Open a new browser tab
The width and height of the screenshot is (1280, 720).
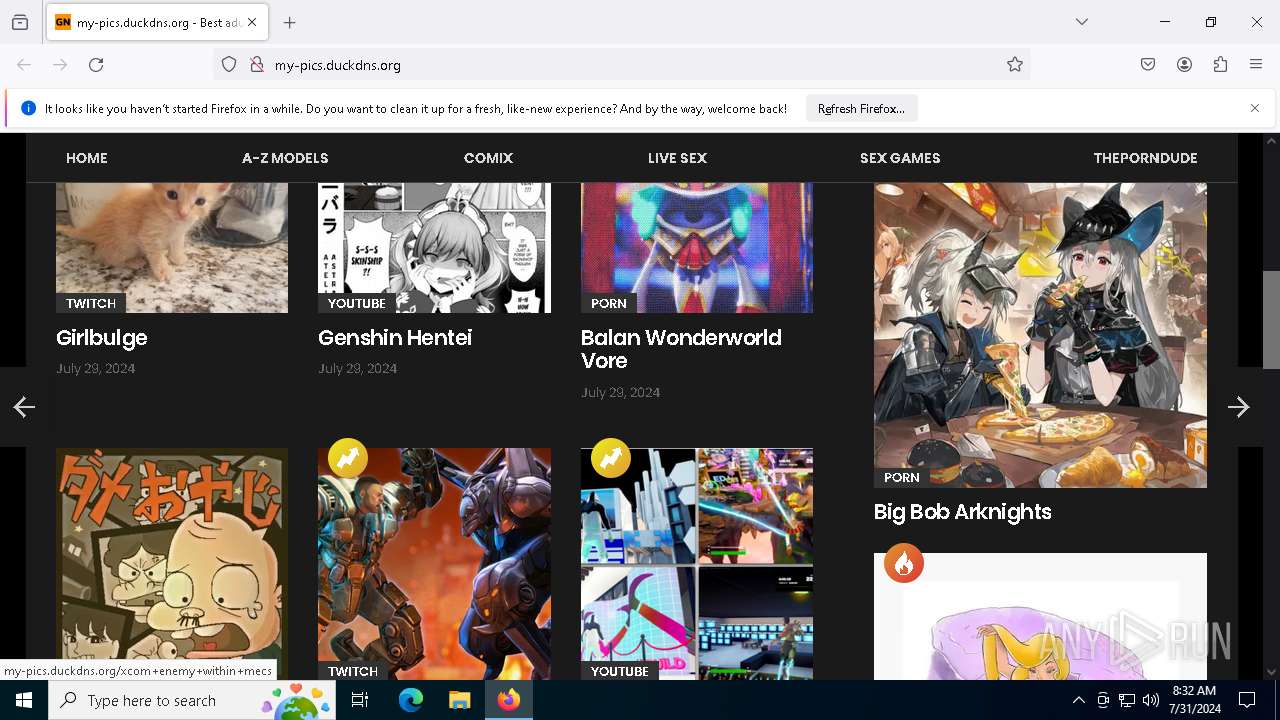pos(290,22)
